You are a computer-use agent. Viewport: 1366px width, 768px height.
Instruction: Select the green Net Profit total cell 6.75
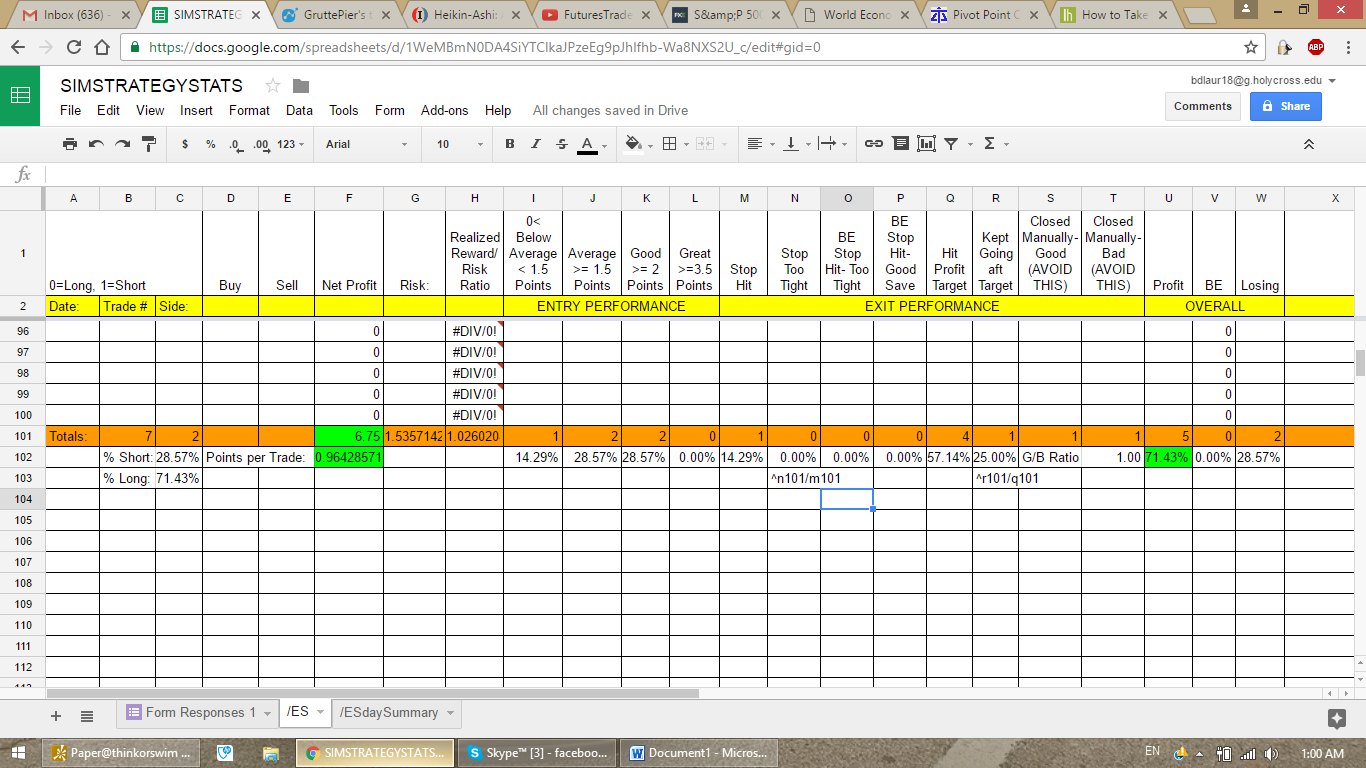[x=349, y=436]
